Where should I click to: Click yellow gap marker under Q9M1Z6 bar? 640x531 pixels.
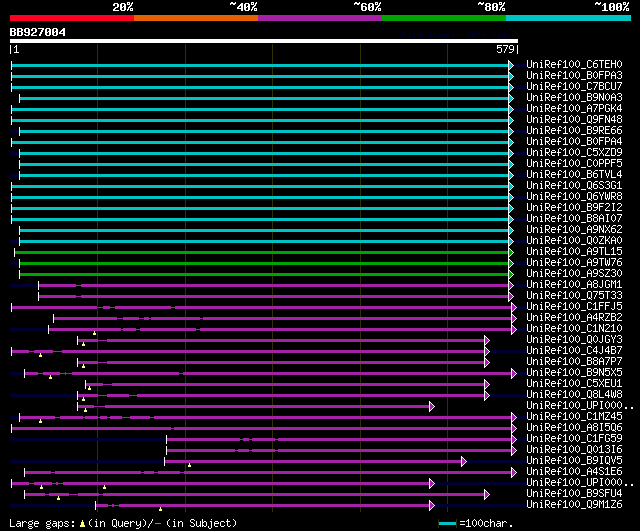(x=160, y=509)
